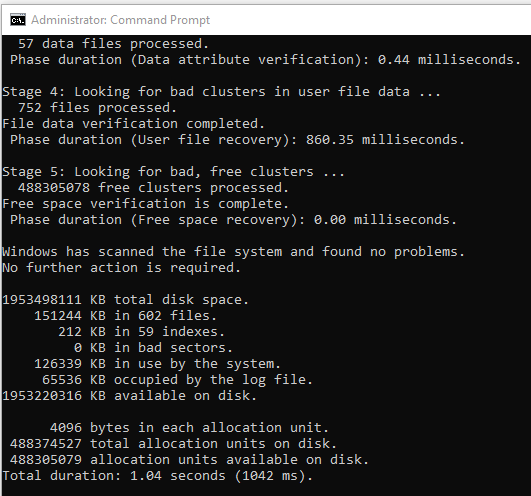Viewport: 531px width, 496px height.
Task: Click the Stage 4 bad clusters heading
Action: (x=222, y=92)
